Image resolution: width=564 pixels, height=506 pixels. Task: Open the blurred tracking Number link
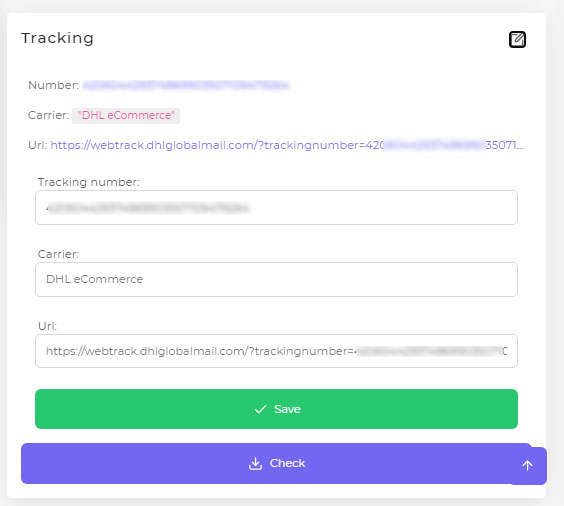click(x=186, y=85)
